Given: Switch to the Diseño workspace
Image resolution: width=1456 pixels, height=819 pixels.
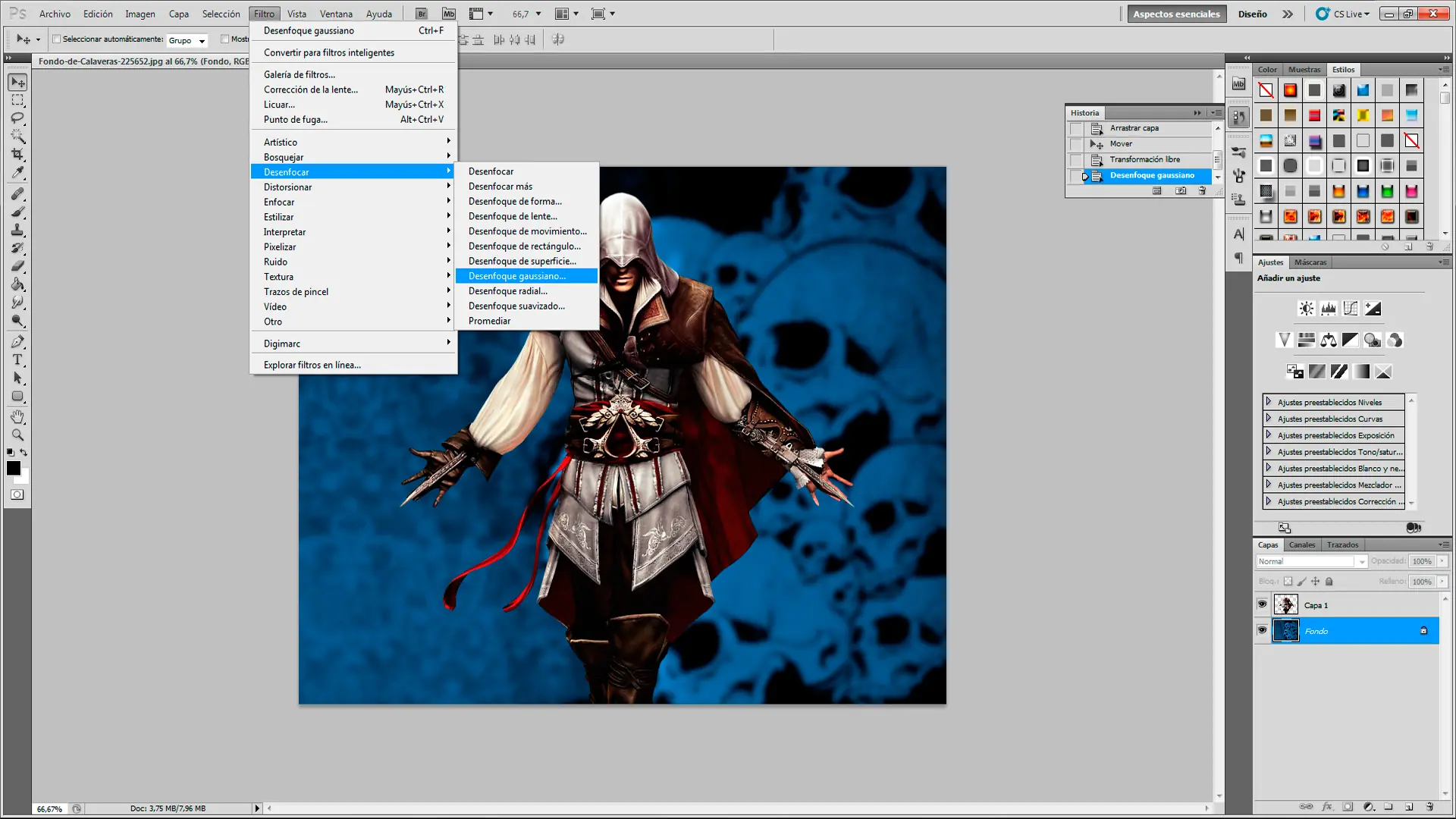Looking at the screenshot, I should click(x=1253, y=14).
